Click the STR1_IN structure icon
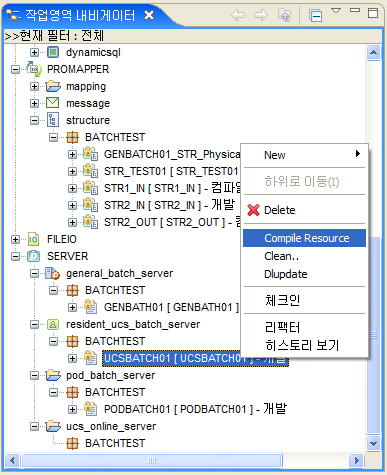Screen dimensions: 387x475 click(91, 188)
